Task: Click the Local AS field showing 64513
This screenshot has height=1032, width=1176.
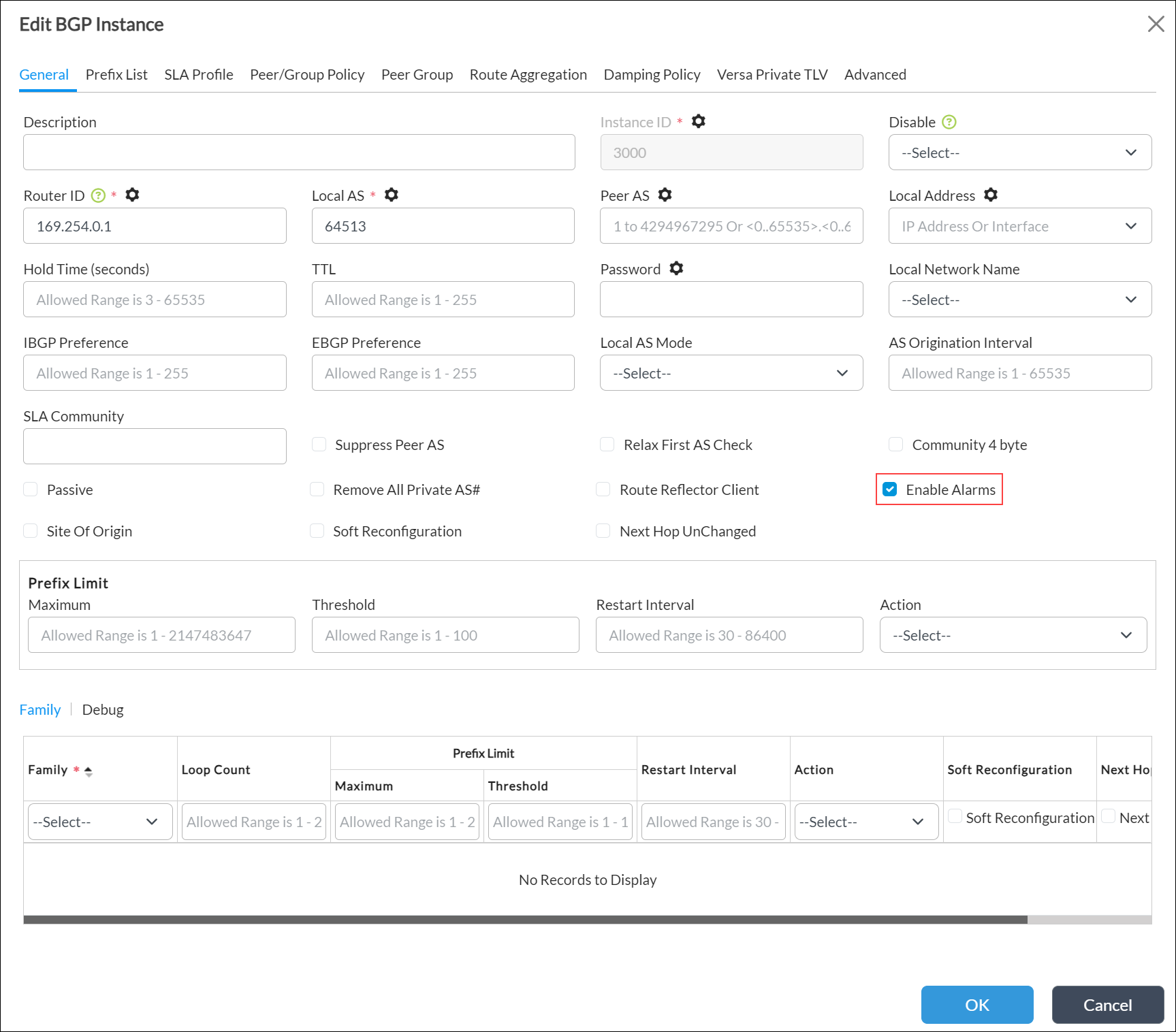Action: (x=443, y=226)
